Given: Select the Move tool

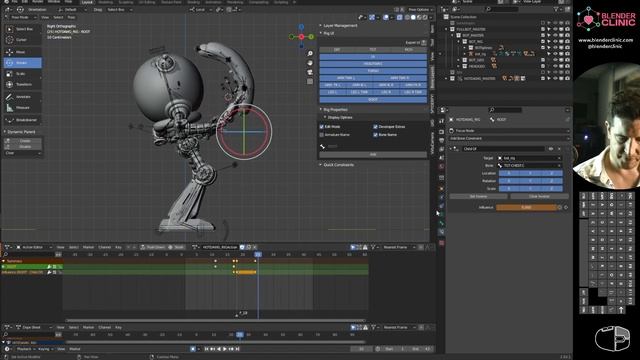Looking at the screenshot, I should pos(22,52).
